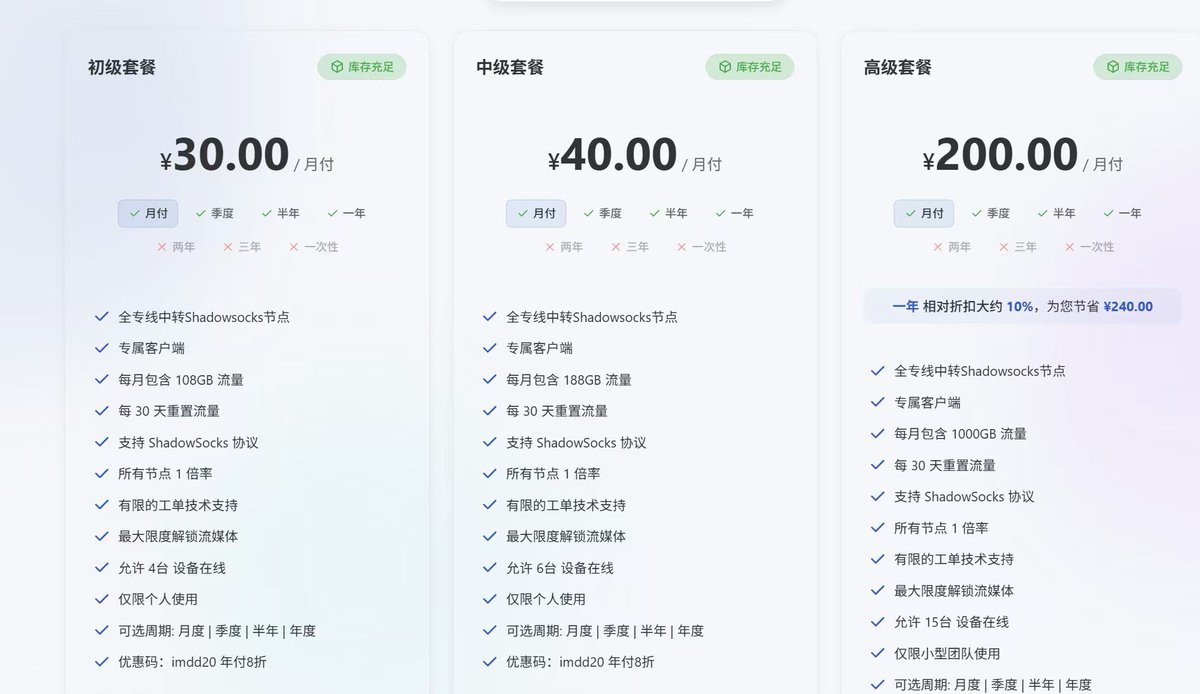1200x694 pixels.
Task: Click disabled 两年 option in the 中级套餐 card
Action: pos(564,246)
